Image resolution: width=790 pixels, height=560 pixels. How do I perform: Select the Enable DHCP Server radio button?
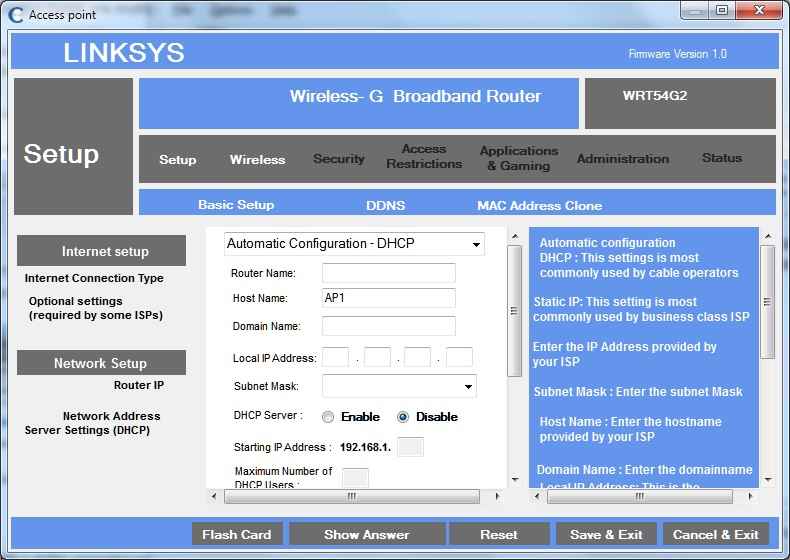[328, 417]
